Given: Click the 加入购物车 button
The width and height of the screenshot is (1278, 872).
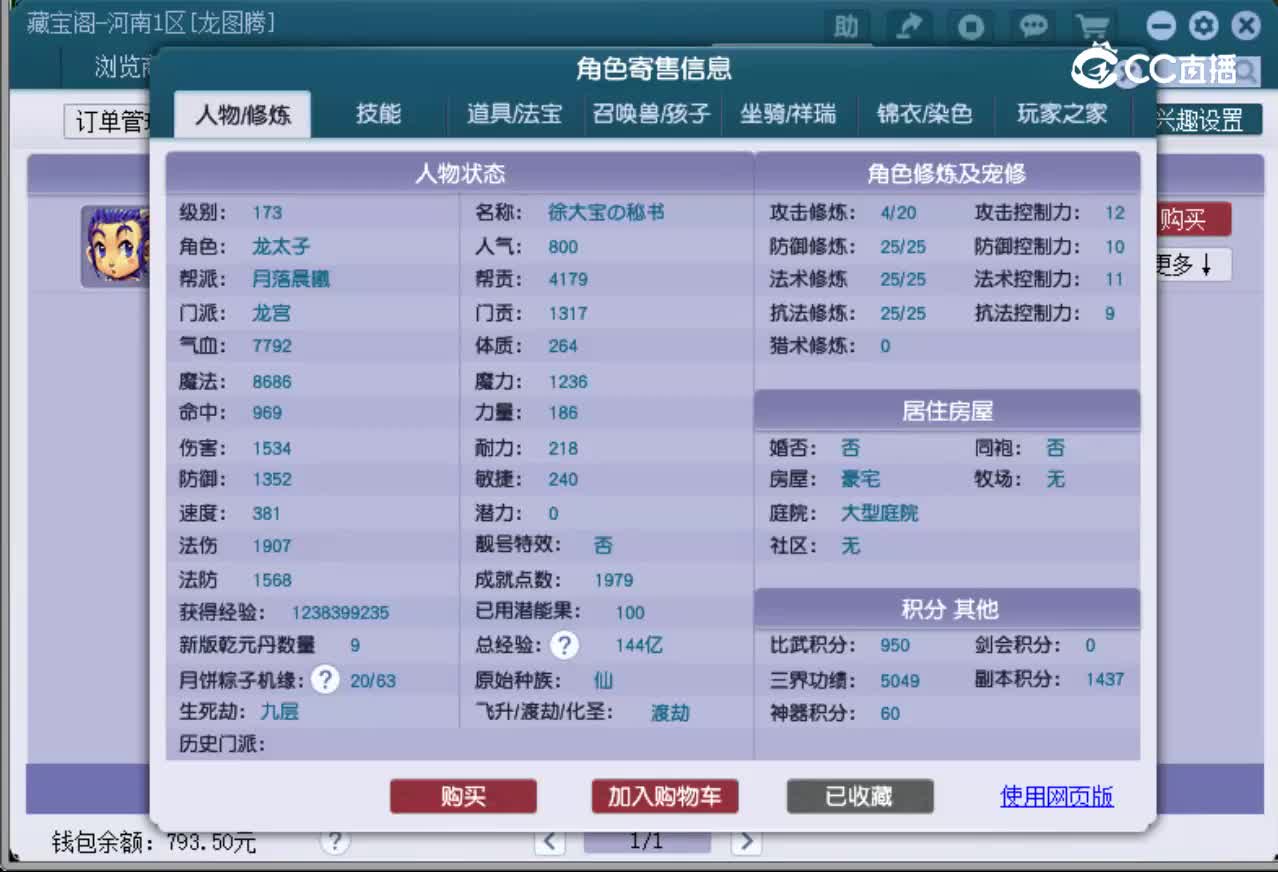Looking at the screenshot, I should pos(664,797).
